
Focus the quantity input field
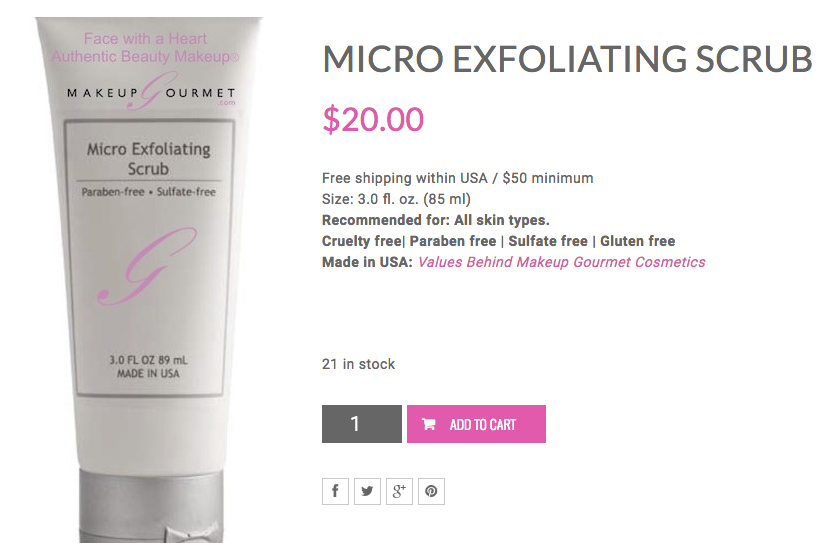pyautogui.click(x=362, y=424)
